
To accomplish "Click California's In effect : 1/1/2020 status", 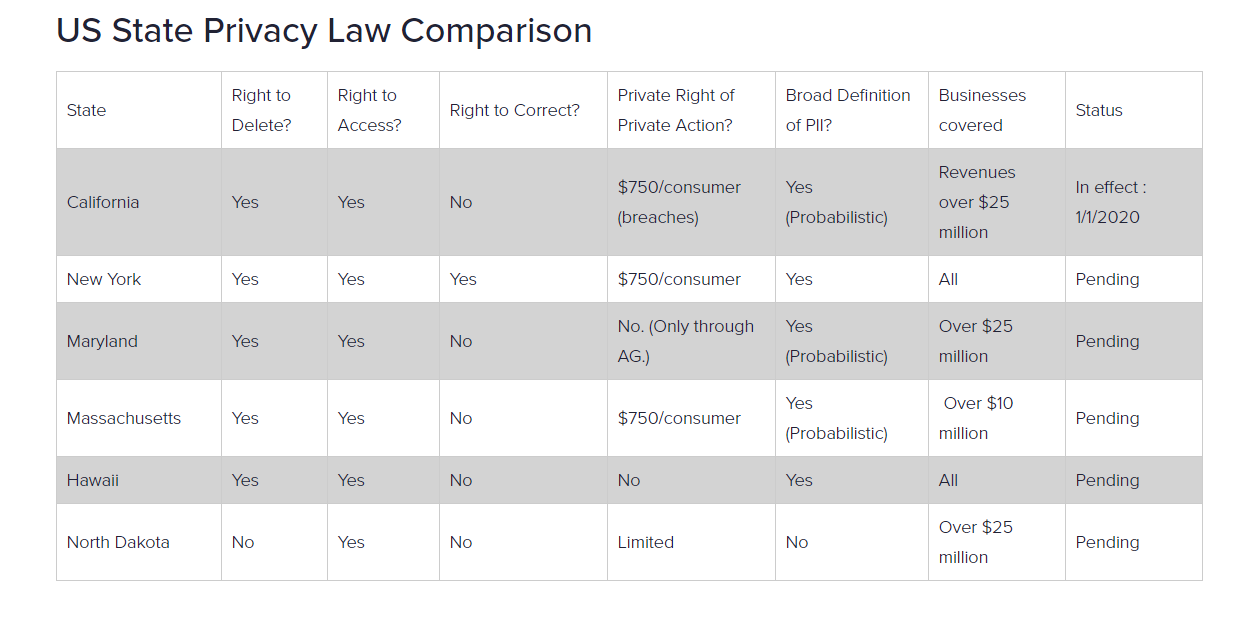I will point(1111,202).
